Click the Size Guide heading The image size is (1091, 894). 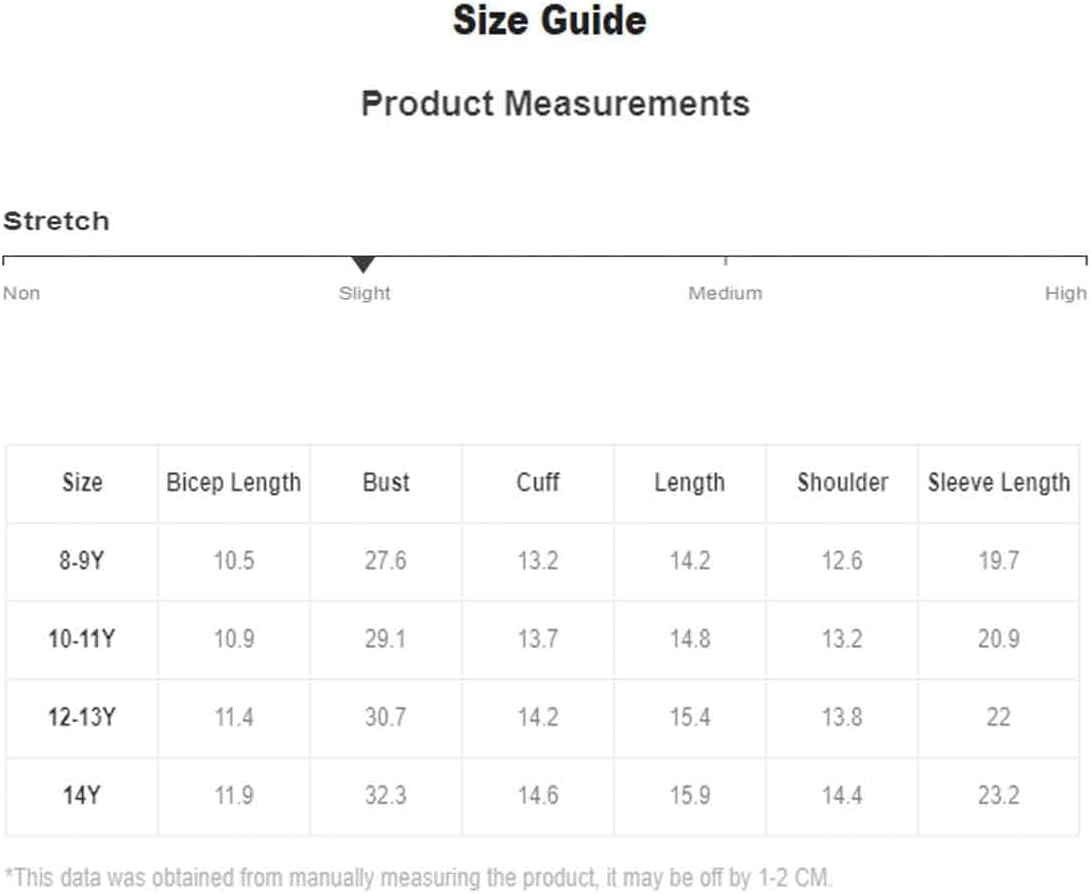coord(550,20)
